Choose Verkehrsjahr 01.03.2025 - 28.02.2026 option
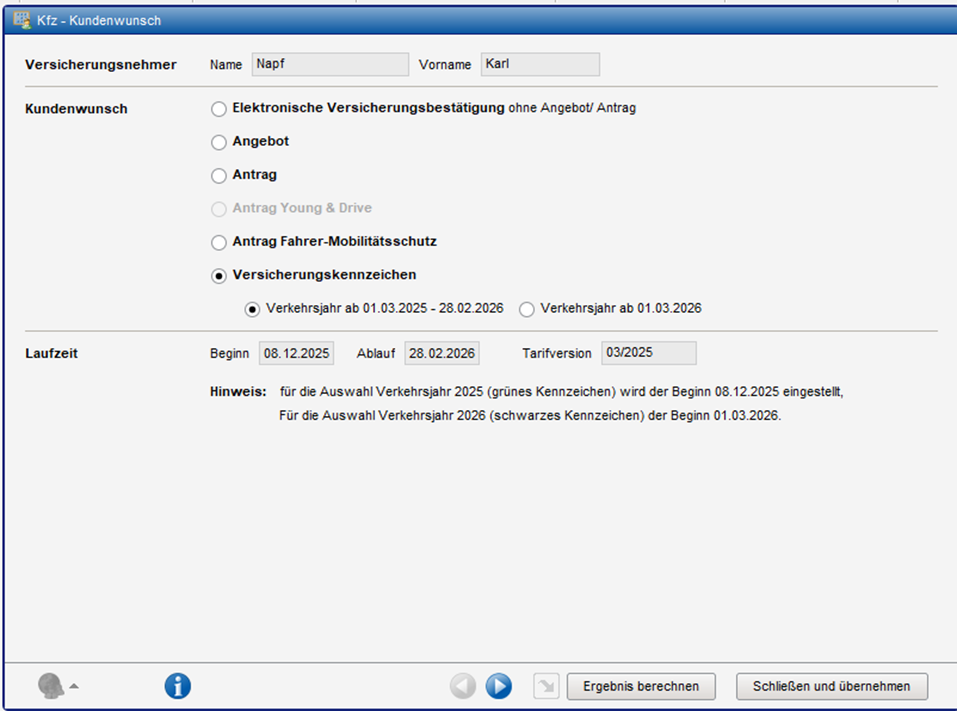This screenshot has height=711, width=957. tap(253, 310)
